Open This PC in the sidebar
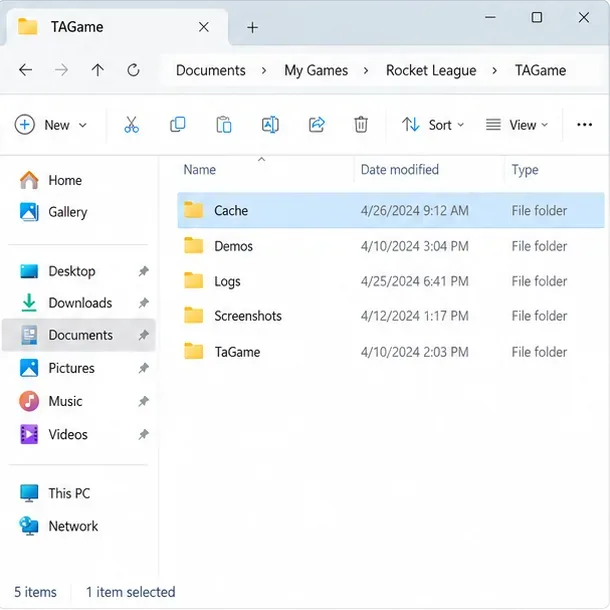The height and width of the screenshot is (610, 610). pyautogui.click(x=55, y=493)
